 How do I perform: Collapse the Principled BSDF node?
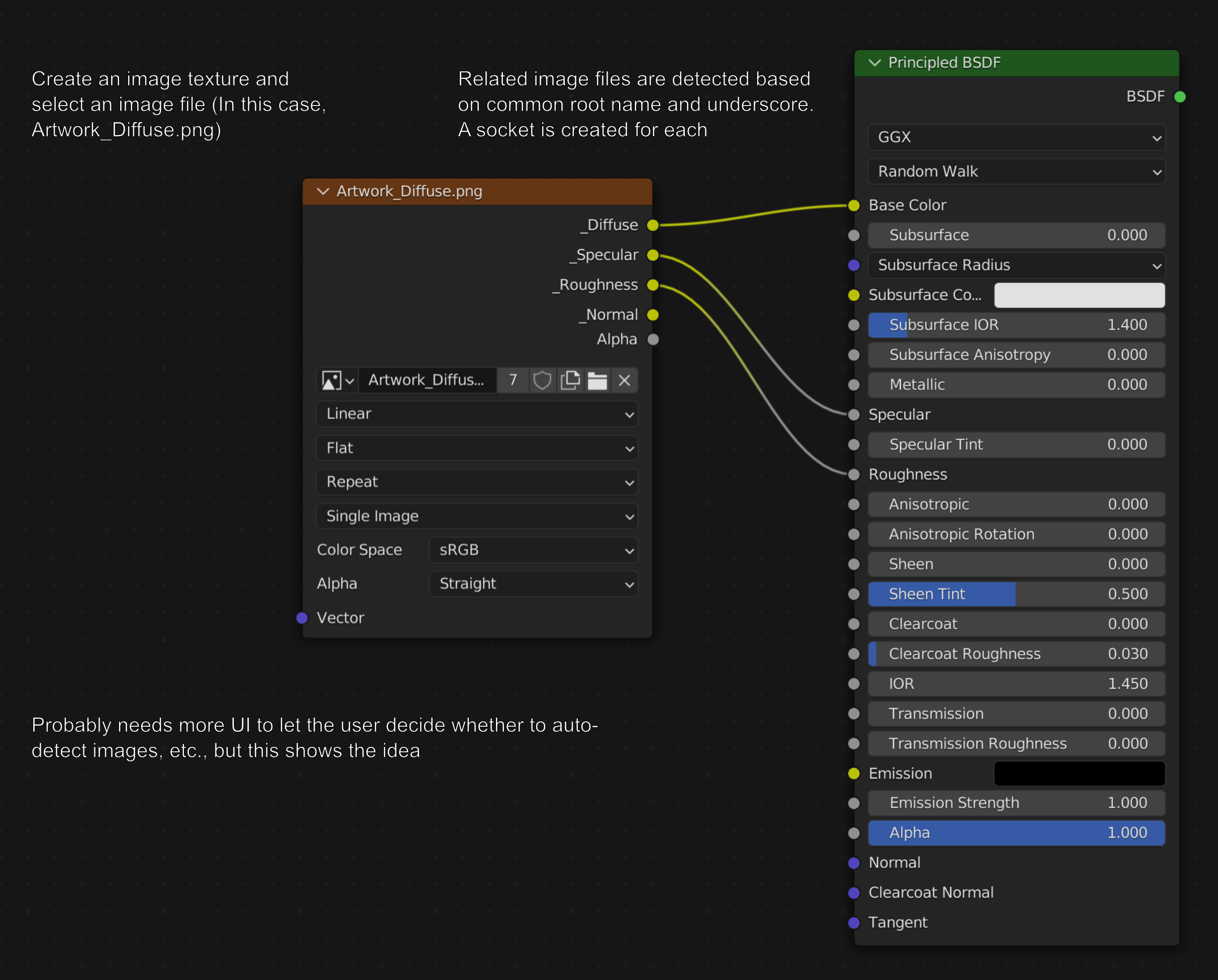874,62
